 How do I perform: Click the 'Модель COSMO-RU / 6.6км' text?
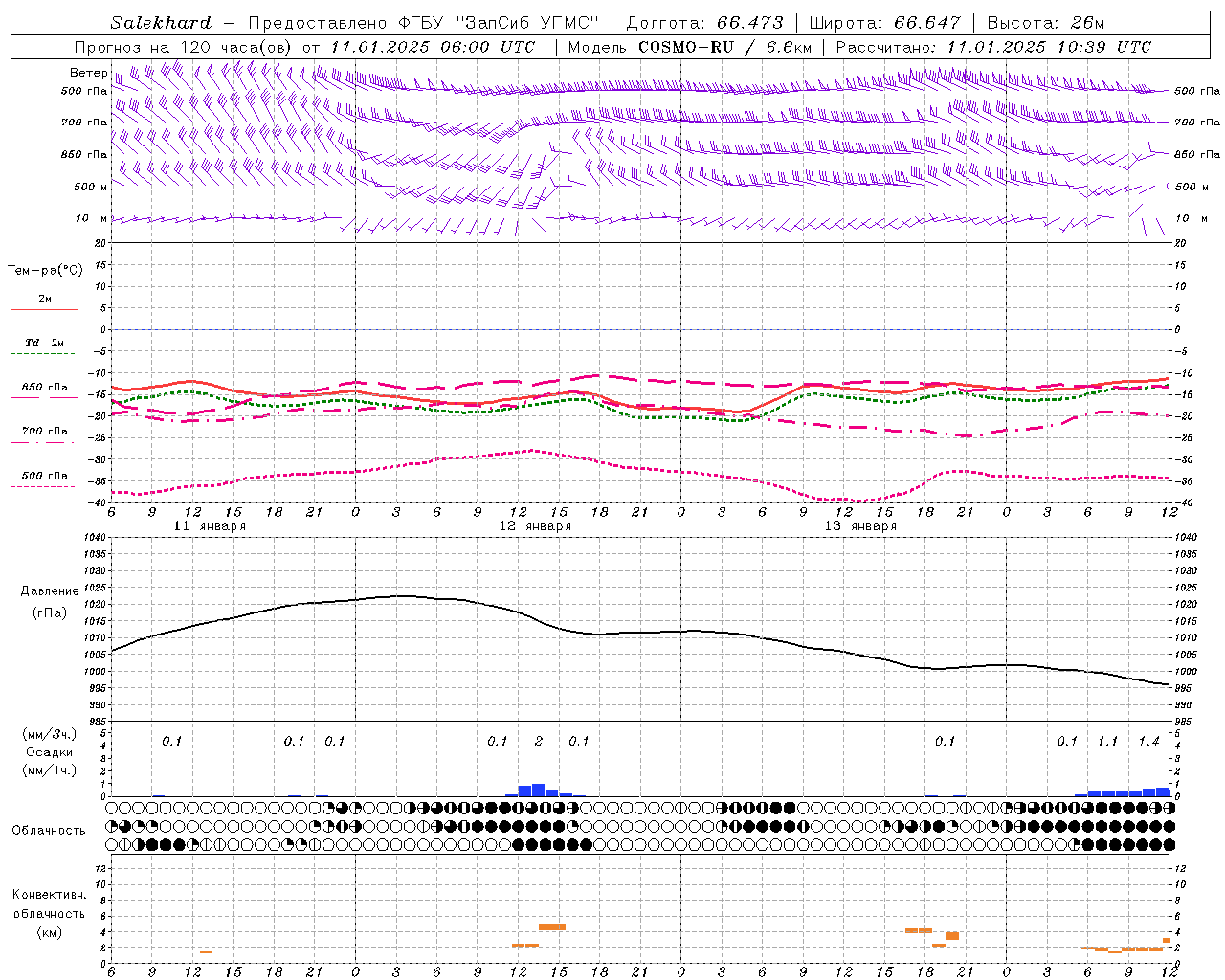tap(689, 47)
